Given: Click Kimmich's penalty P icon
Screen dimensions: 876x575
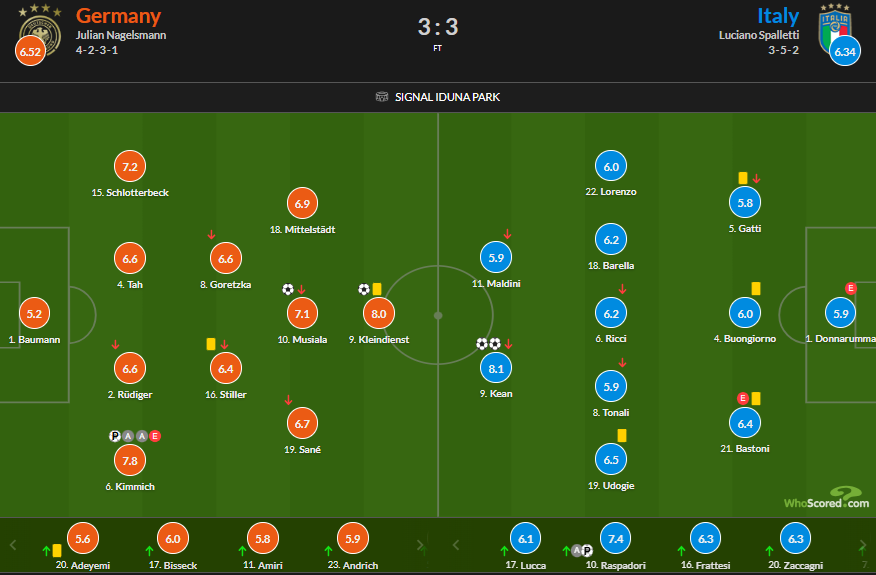Looking at the screenshot, I should tap(115, 436).
